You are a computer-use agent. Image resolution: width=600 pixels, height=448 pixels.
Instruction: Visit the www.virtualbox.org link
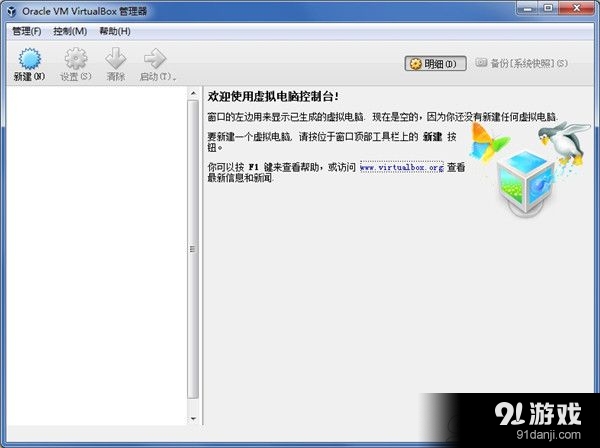[x=402, y=167]
